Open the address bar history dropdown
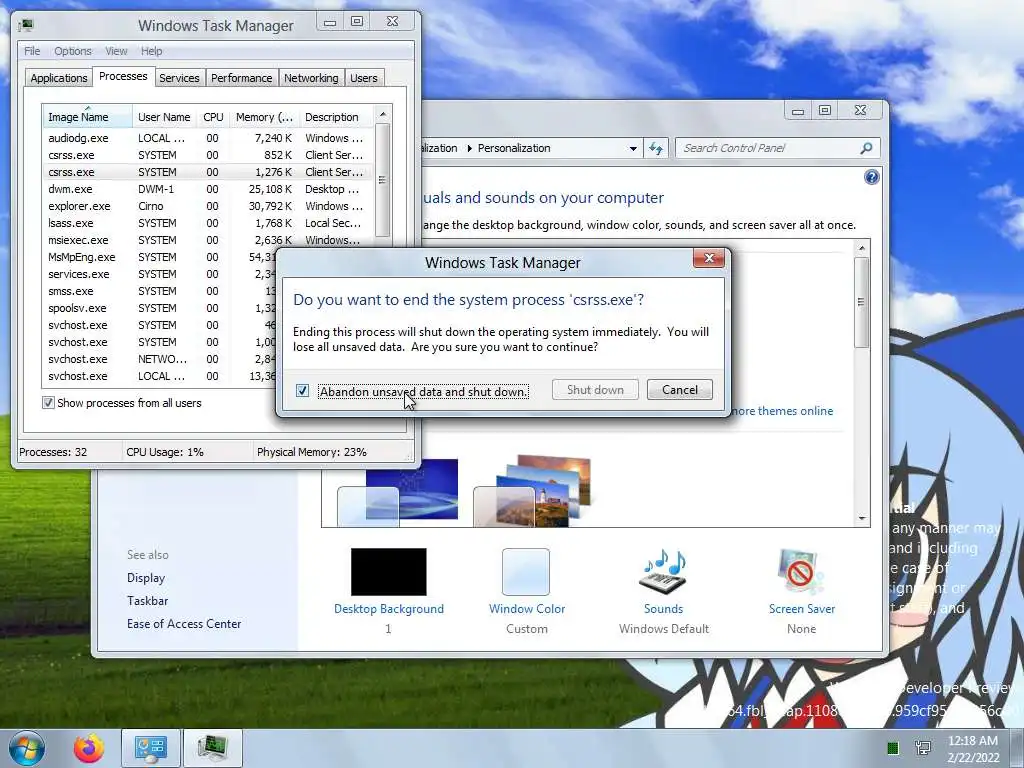 (633, 148)
